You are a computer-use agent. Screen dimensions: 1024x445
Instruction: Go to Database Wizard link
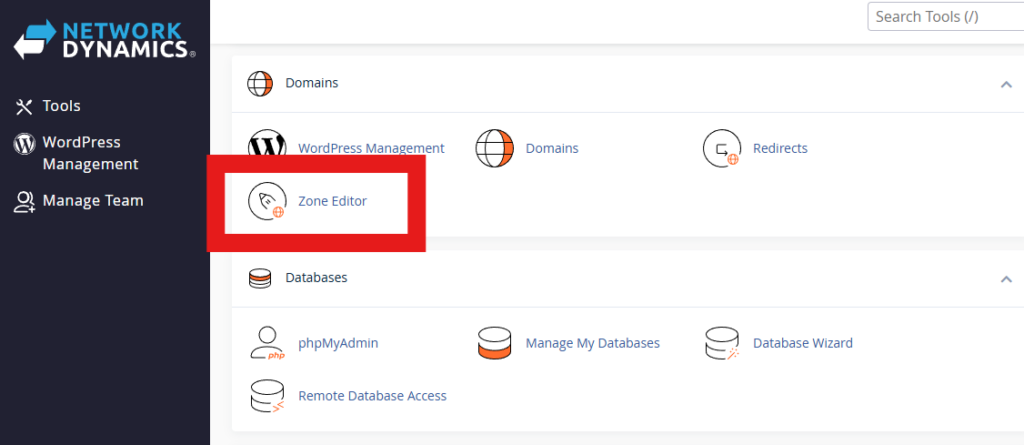(802, 343)
